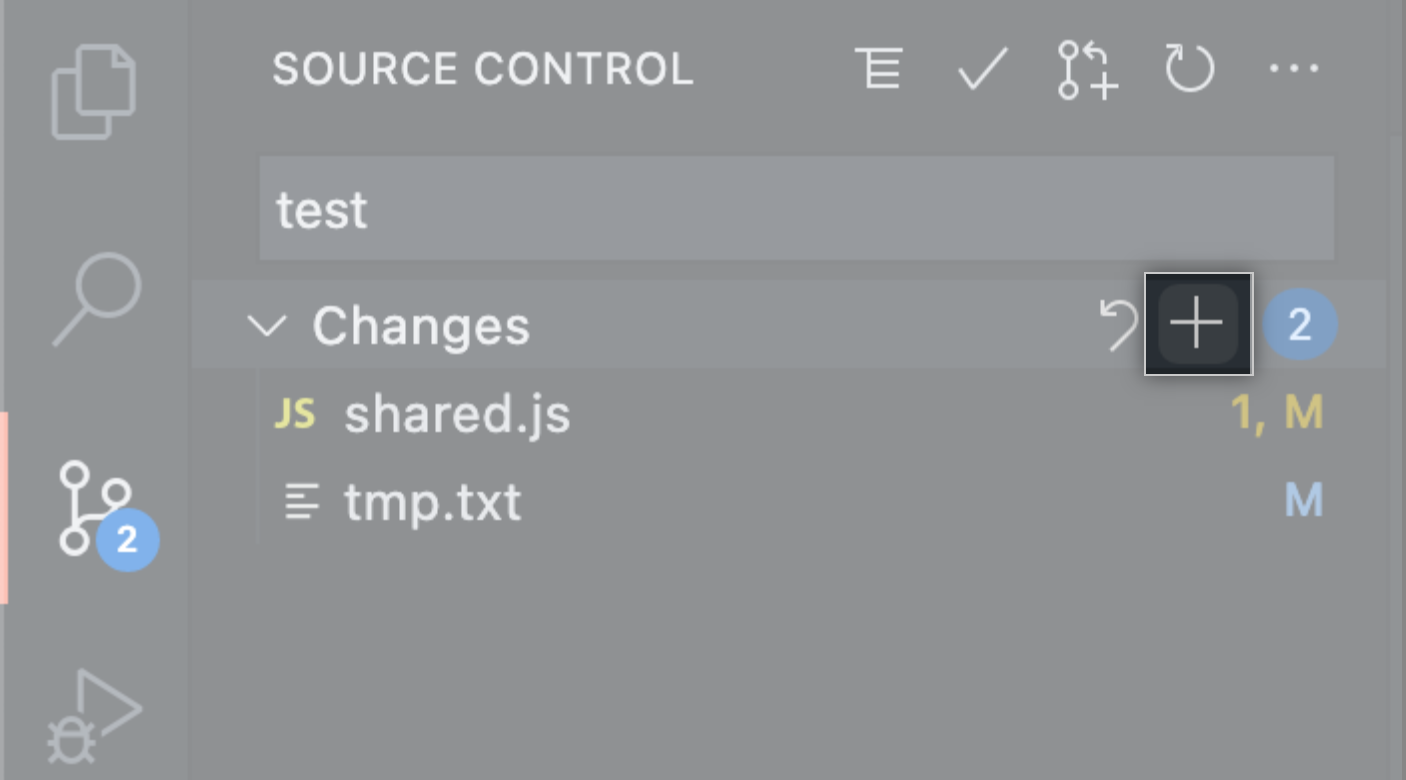1406x780 pixels.
Task: Open the modified file shared.js
Action: (x=457, y=413)
